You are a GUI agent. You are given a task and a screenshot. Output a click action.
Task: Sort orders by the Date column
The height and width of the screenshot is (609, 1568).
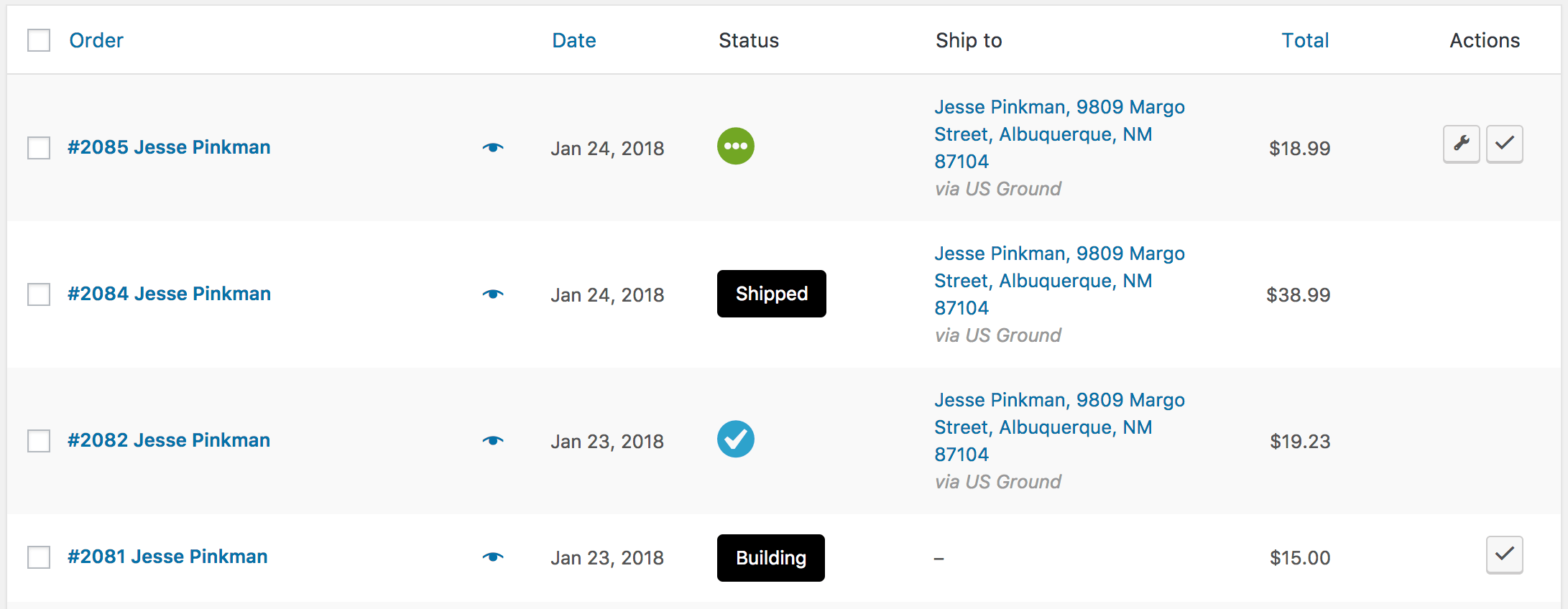tap(573, 40)
